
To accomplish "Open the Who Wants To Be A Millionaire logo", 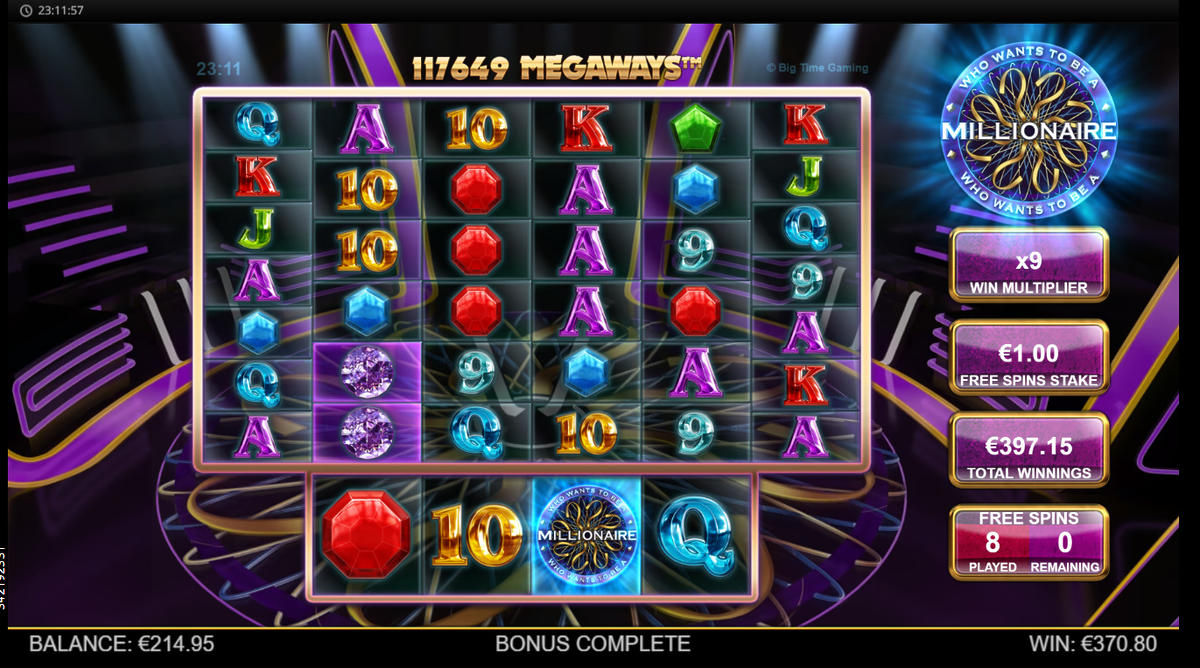I will [1029, 131].
